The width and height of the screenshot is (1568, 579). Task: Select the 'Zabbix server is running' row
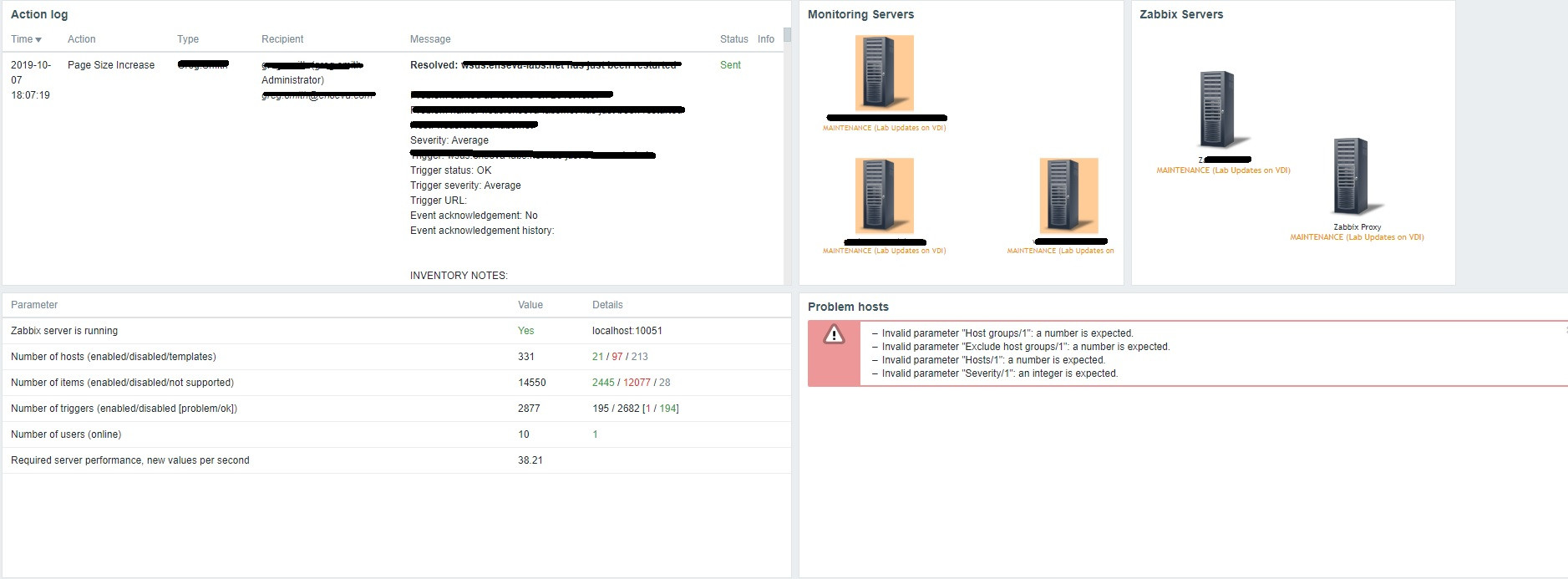coord(397,331)
